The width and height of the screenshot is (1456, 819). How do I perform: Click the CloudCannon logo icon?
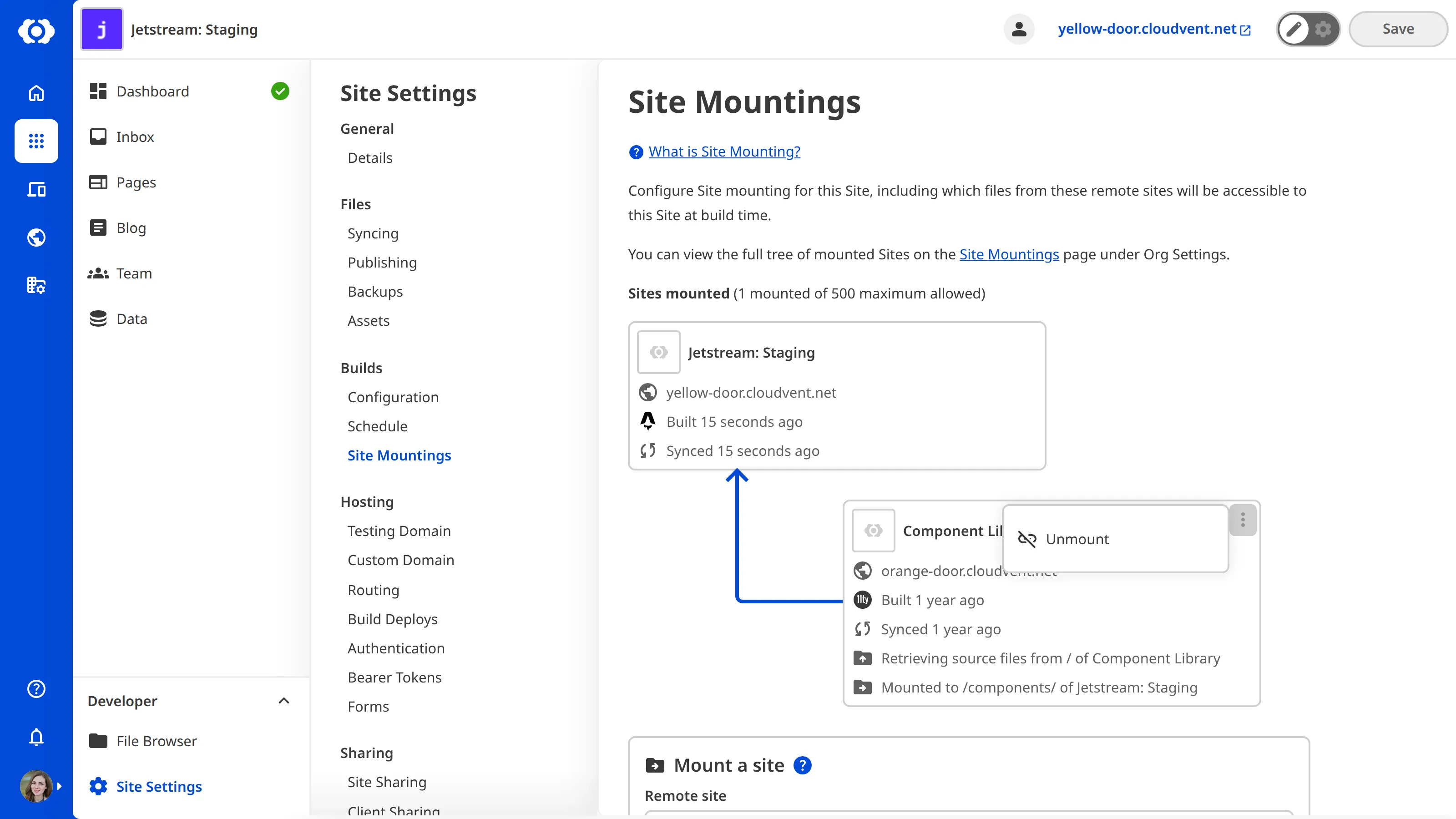click(x=36, y=30)
